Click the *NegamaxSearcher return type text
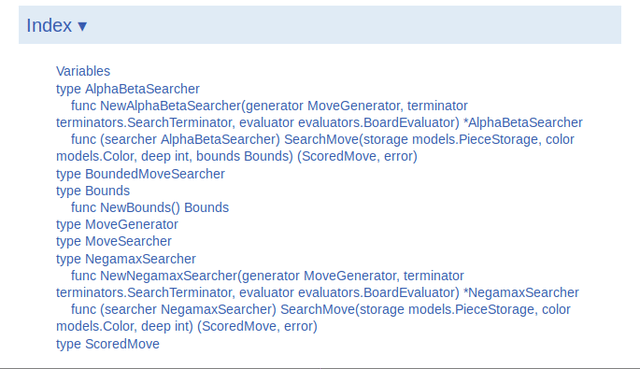Viewport: 640px width, 369px height. tap(521, 292)
